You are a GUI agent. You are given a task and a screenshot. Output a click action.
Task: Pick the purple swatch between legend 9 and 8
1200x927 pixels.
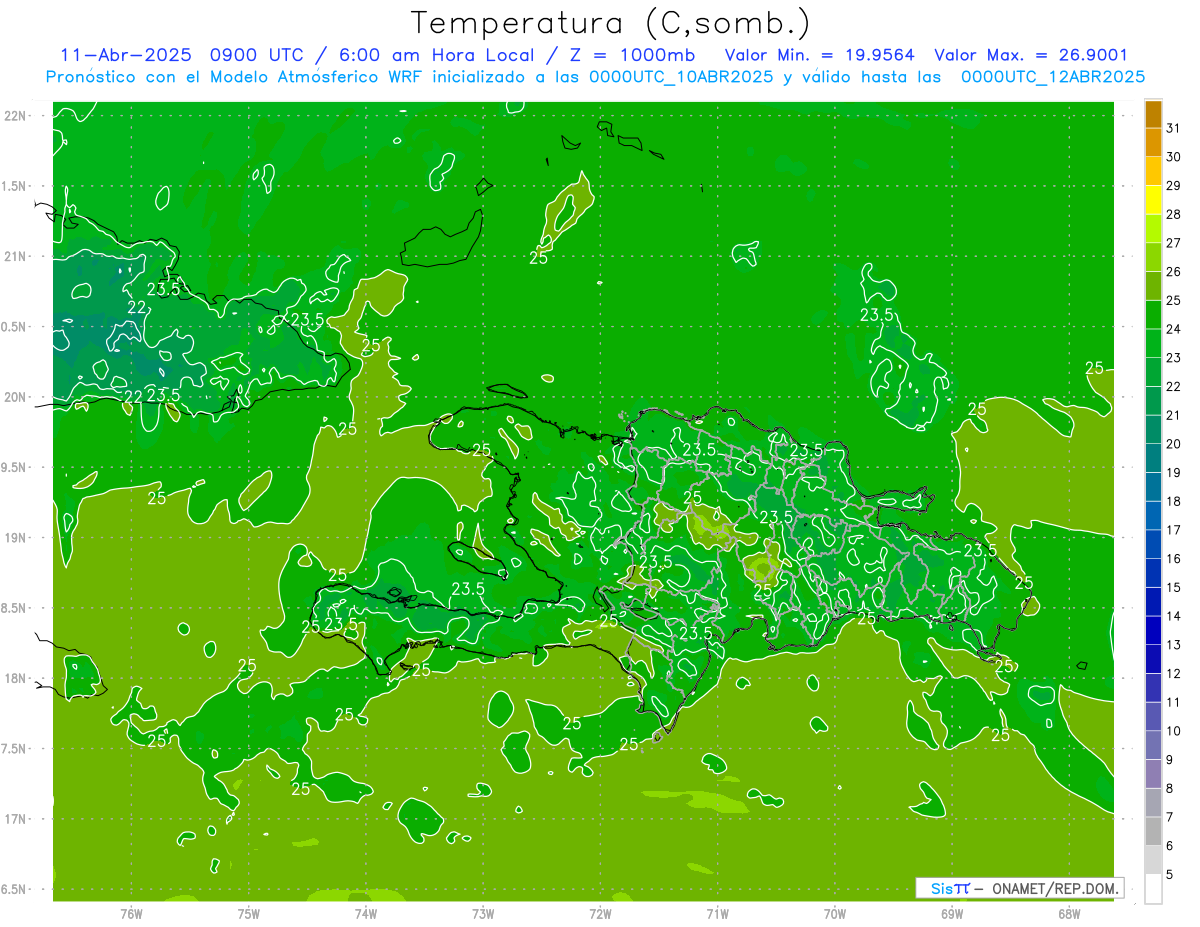1153,774
